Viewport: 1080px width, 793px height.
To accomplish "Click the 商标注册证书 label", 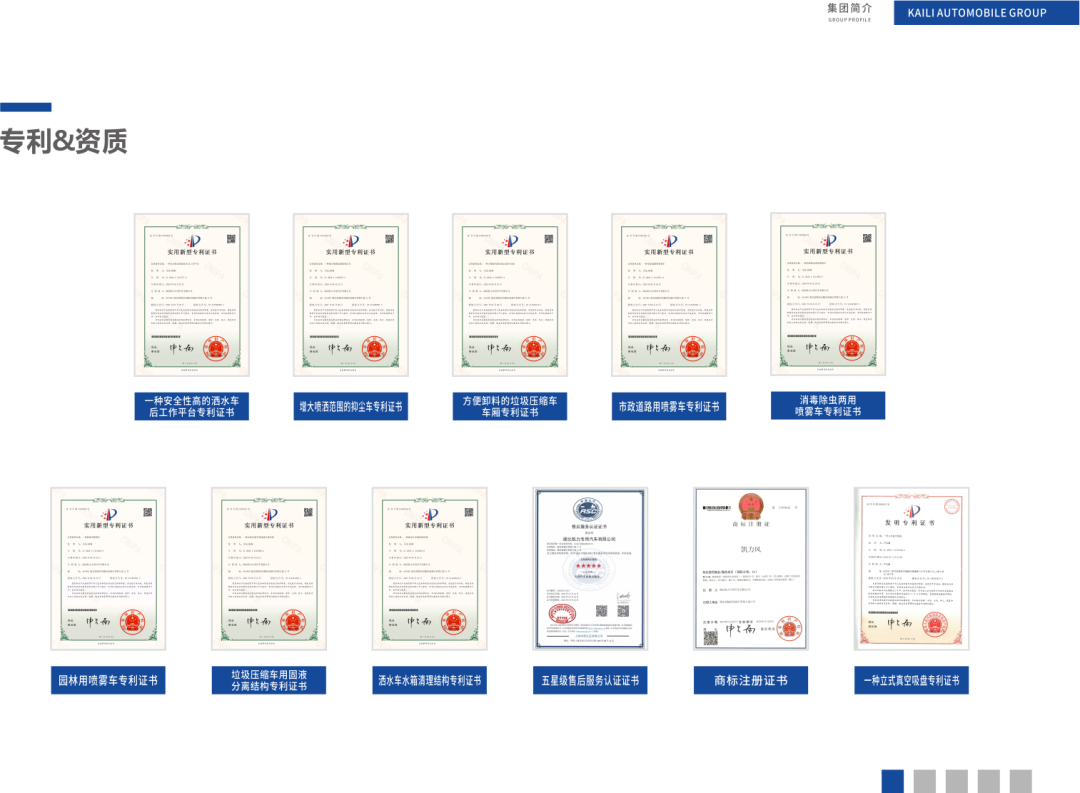I will (751, 680).
